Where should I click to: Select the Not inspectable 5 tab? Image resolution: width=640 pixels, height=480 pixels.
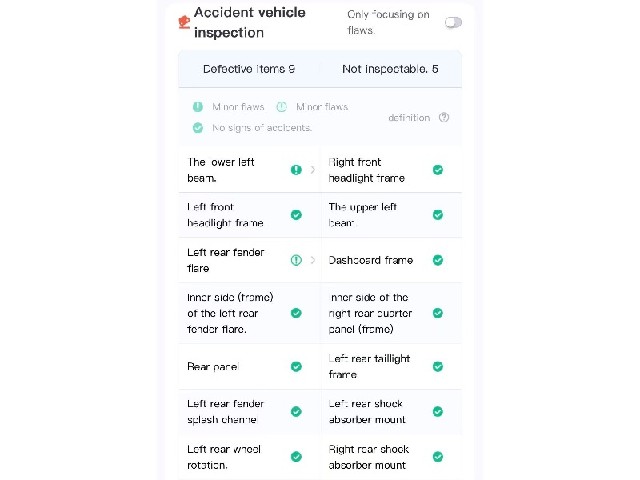tap(391, 69)
